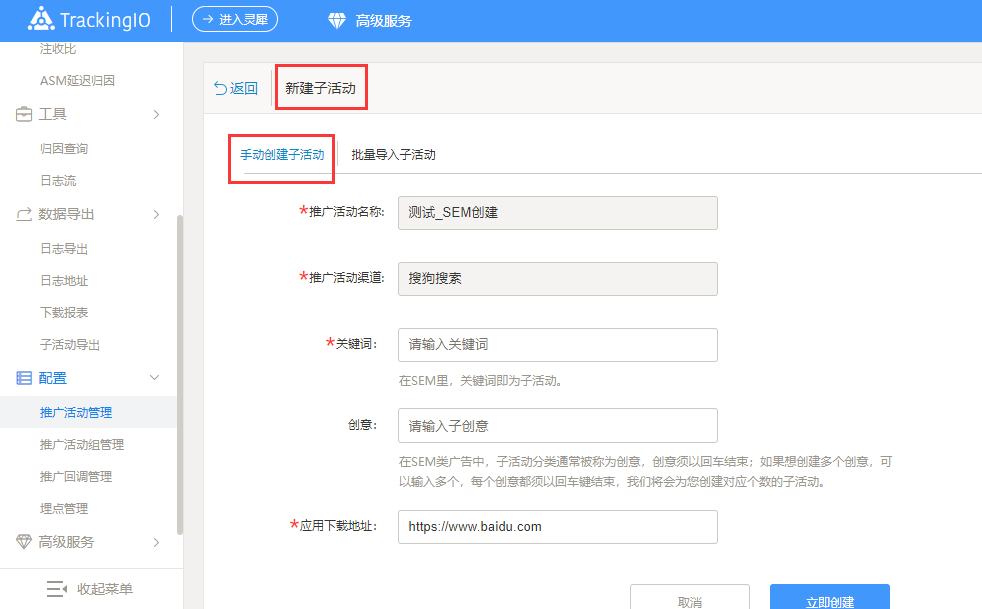
Task: Click the 创意 input field
Action: click(557, 425)
